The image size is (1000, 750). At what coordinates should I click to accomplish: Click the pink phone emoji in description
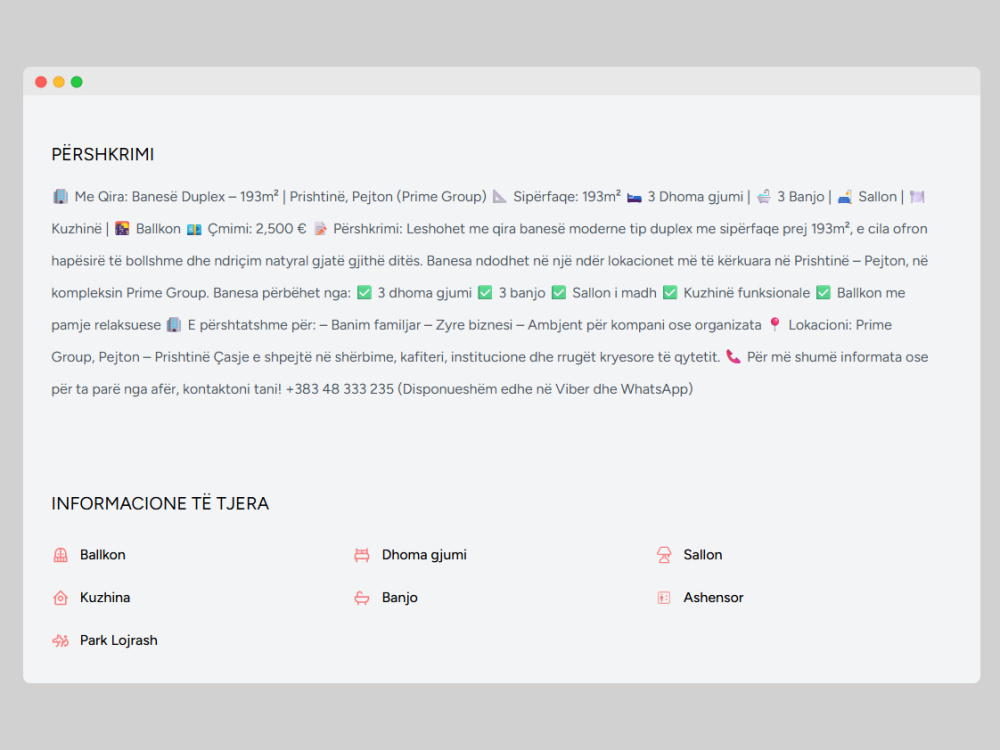733,357
